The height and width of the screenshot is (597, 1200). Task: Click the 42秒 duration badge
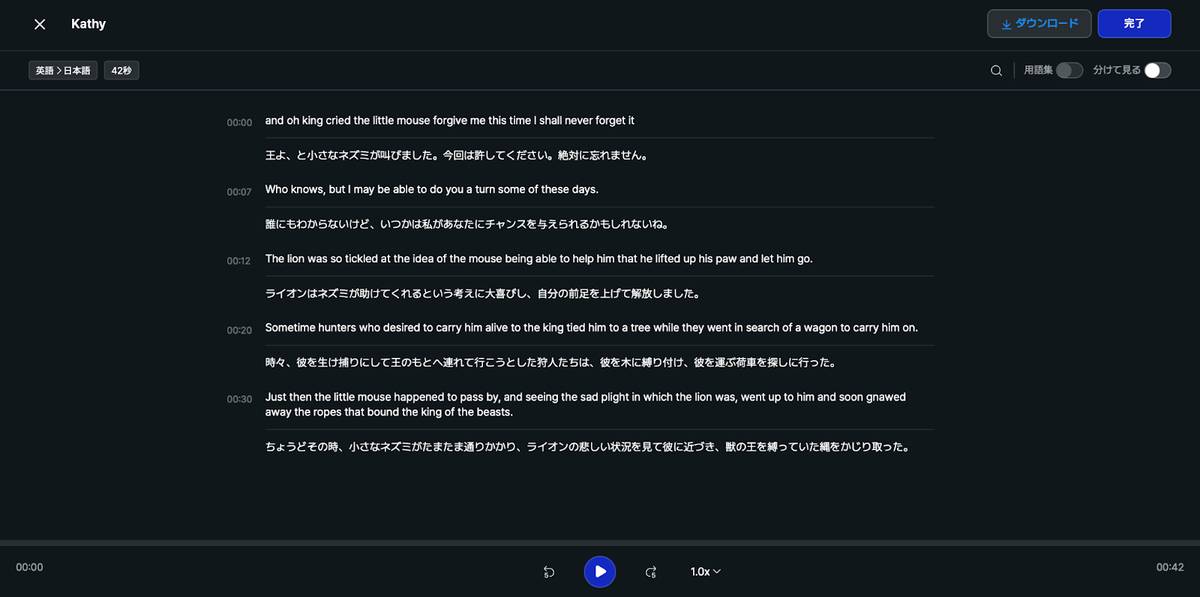click(121, 70)
